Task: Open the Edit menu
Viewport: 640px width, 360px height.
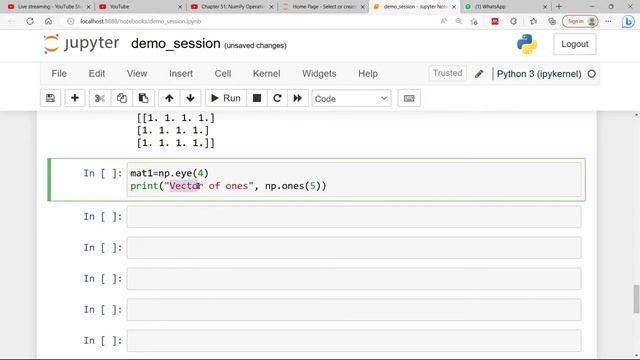Action: pos(97,73)
